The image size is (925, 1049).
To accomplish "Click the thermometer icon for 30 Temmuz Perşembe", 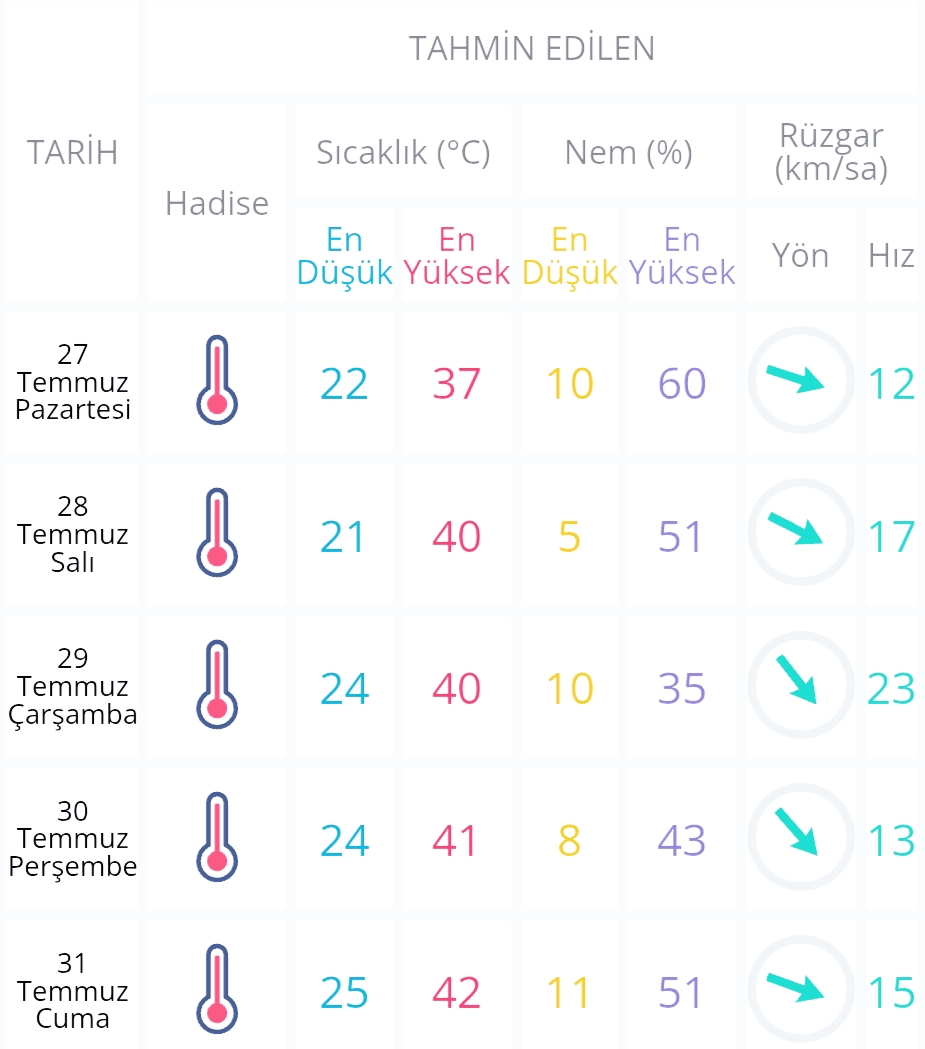I will (217, 837).
